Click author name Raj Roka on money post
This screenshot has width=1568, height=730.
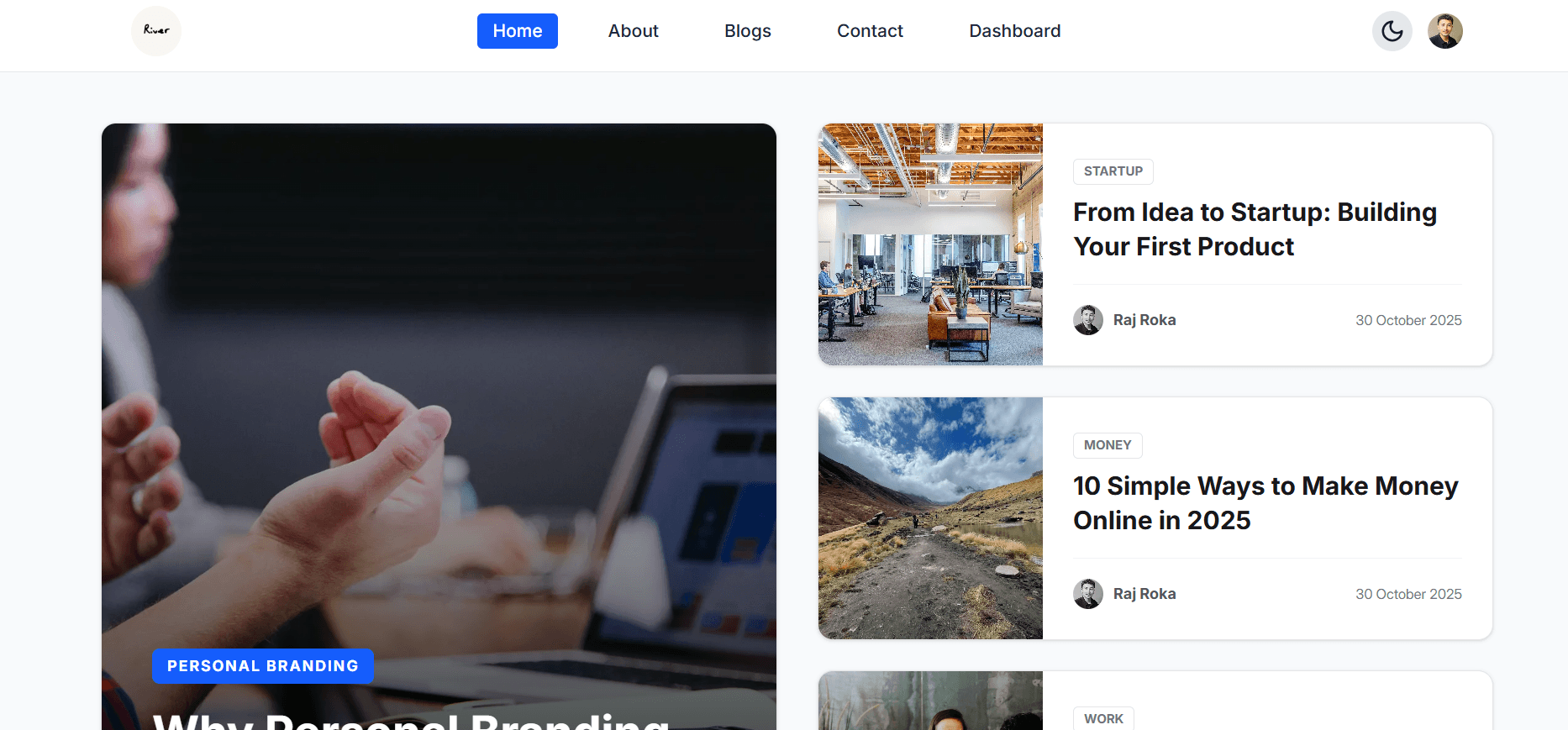1144,594
